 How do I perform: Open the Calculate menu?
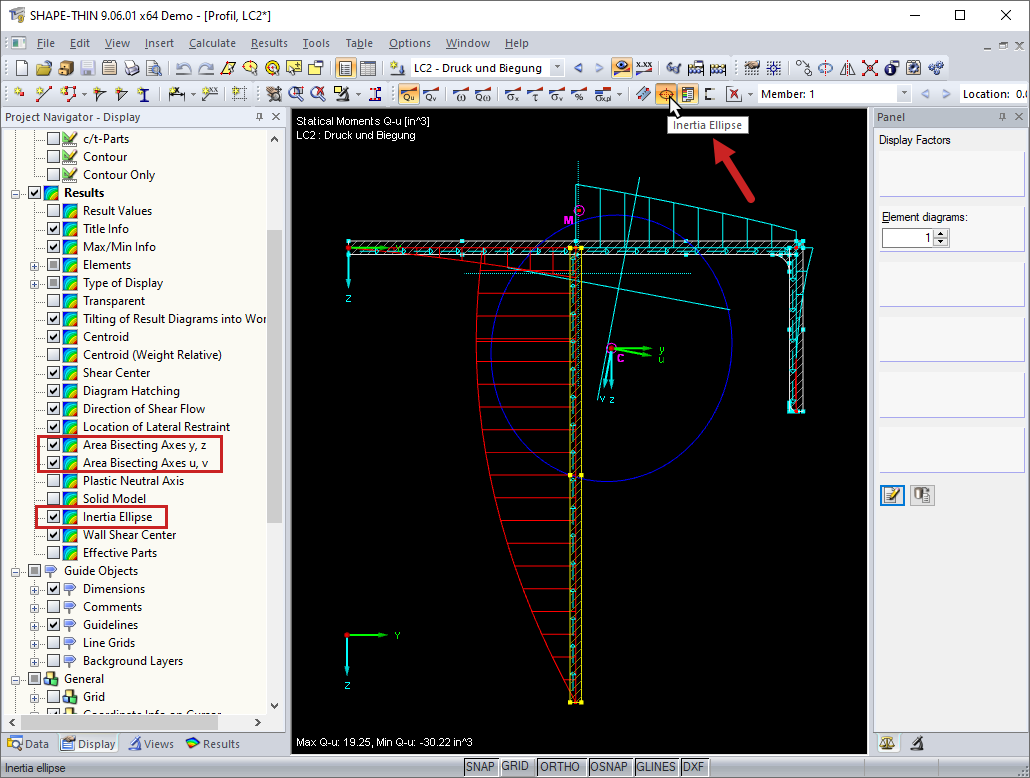click(212, 43)
